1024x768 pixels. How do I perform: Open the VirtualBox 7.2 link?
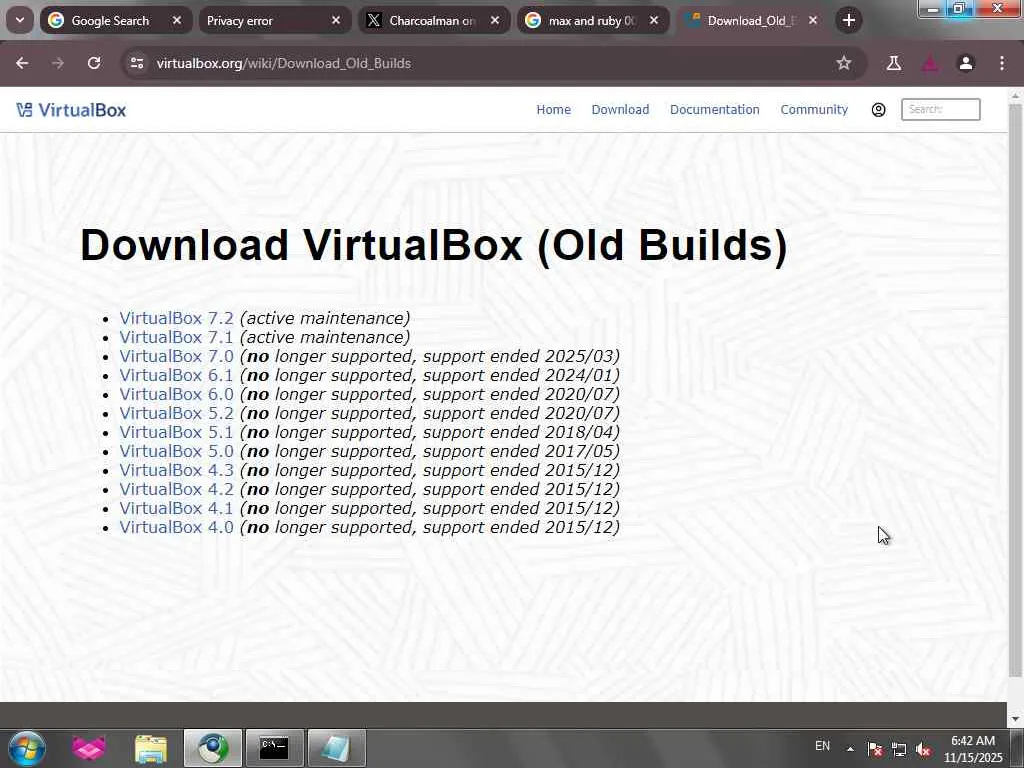tap(176, 318)
